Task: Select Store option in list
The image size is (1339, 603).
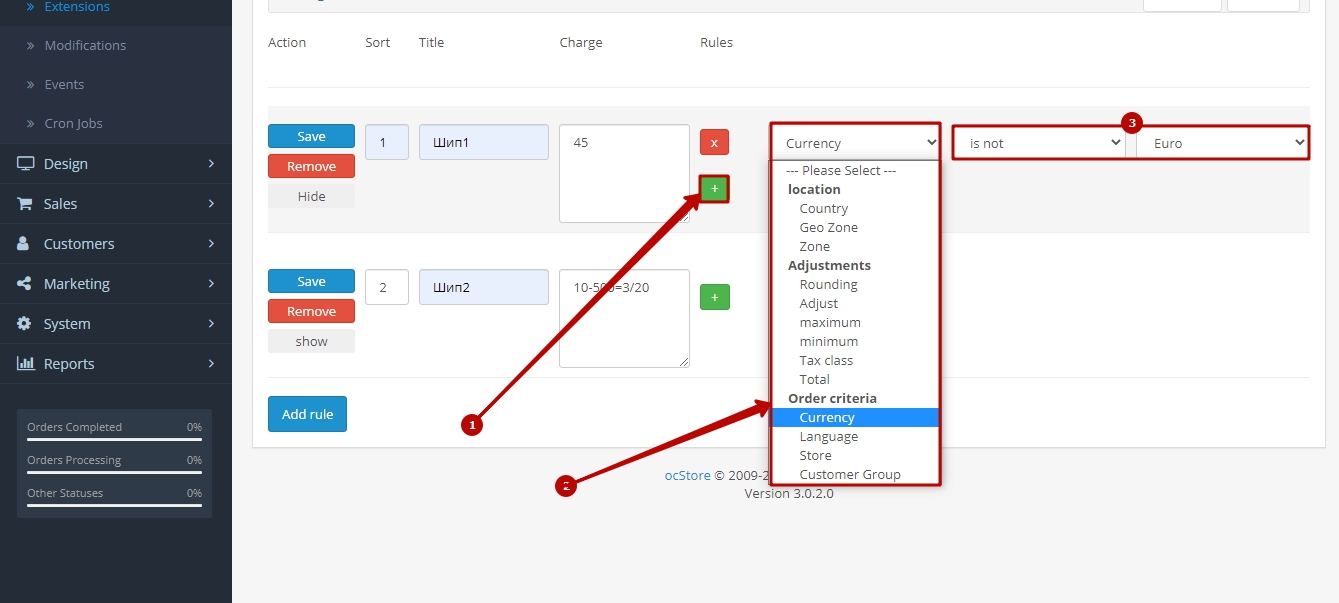Action: pos(855,455)
